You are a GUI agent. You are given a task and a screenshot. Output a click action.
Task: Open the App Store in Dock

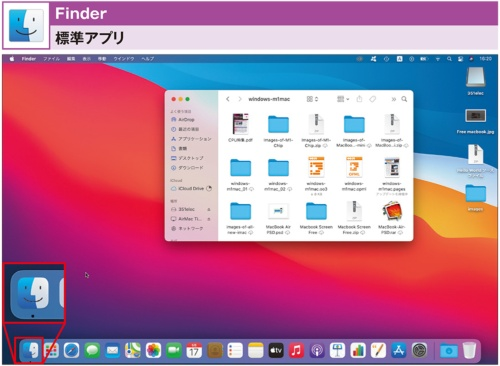click(399, 350)
